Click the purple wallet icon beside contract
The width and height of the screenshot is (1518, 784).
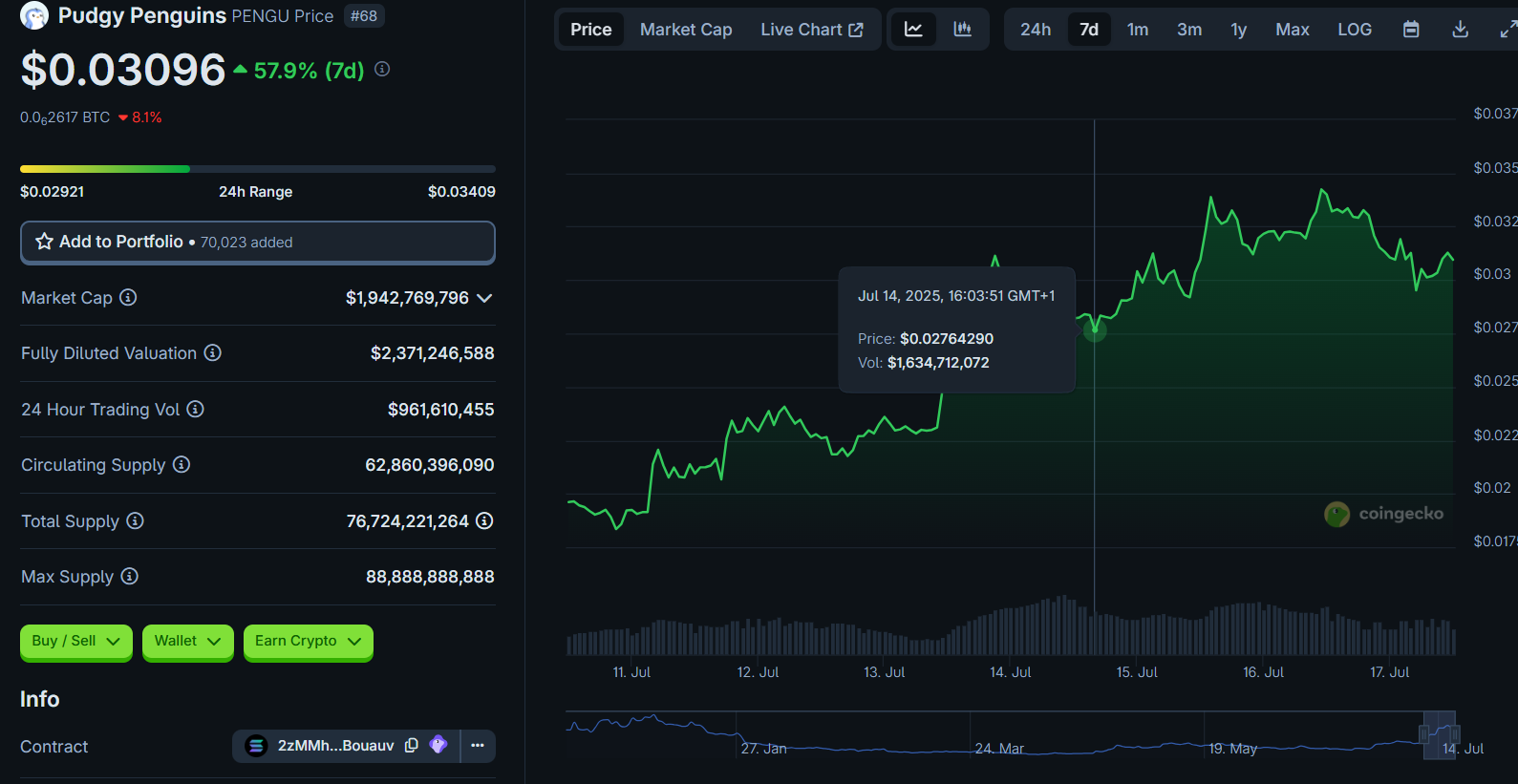tap(438, 745)
